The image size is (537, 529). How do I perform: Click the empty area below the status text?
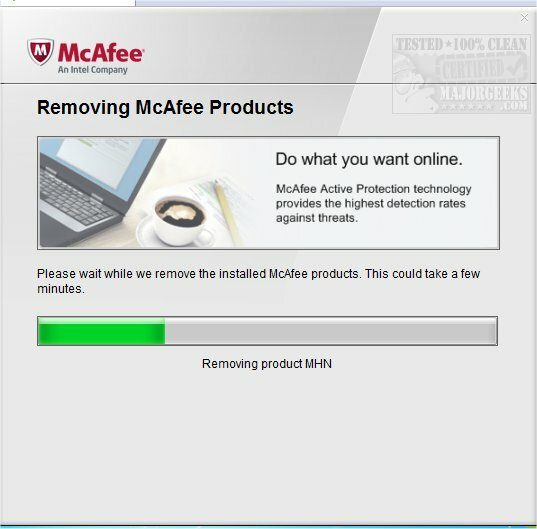tap(267, 445)
